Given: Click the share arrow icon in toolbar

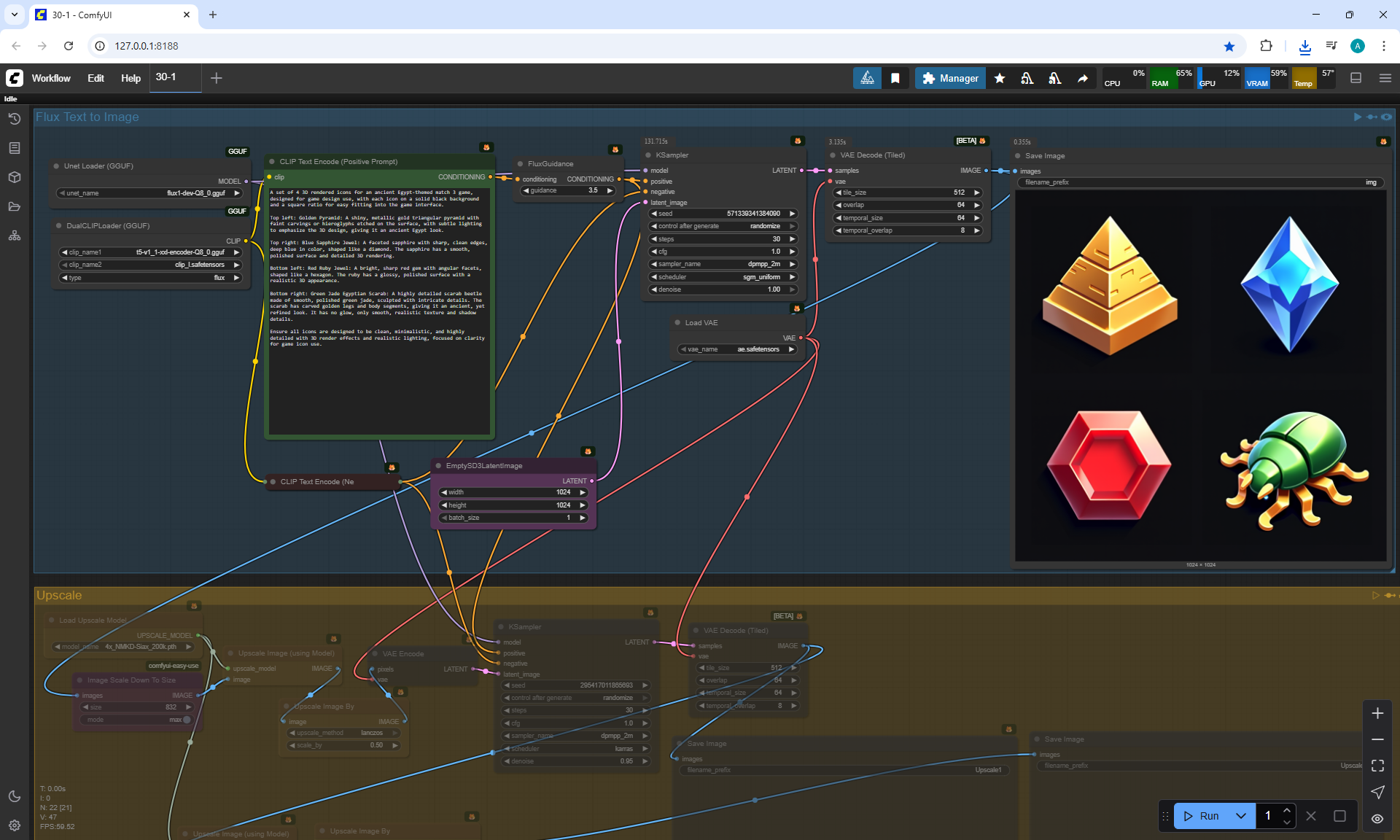Looking at the screenshot, I should [1083, 78].
